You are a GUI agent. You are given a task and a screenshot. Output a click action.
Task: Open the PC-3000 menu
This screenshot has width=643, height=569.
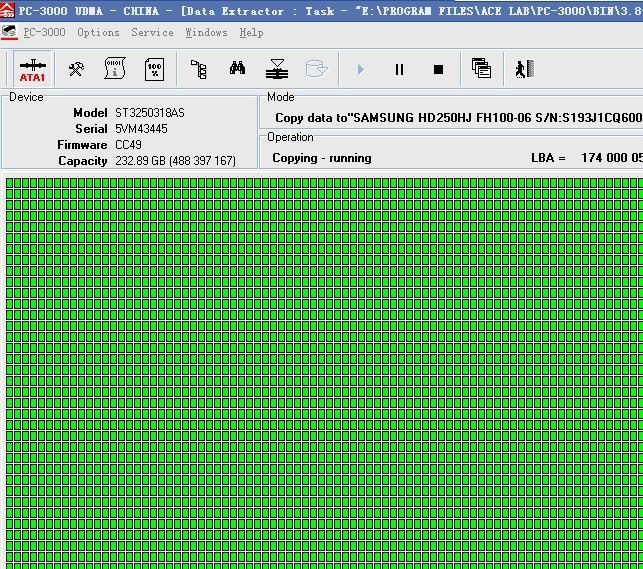click(44, 32)
